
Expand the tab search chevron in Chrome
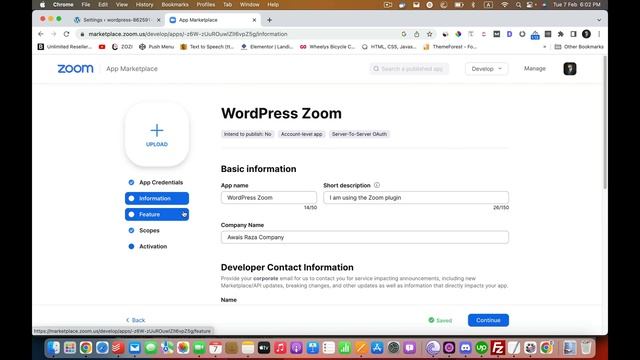[599, 20]
